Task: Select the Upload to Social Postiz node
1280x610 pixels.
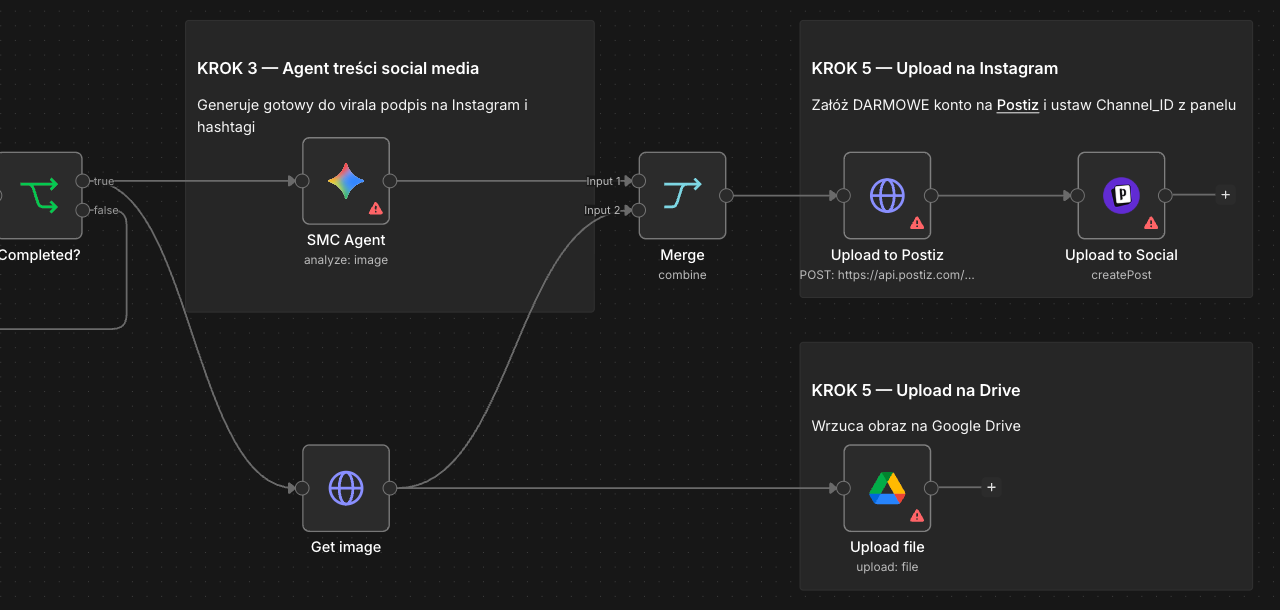Action: click(1121, 195)
